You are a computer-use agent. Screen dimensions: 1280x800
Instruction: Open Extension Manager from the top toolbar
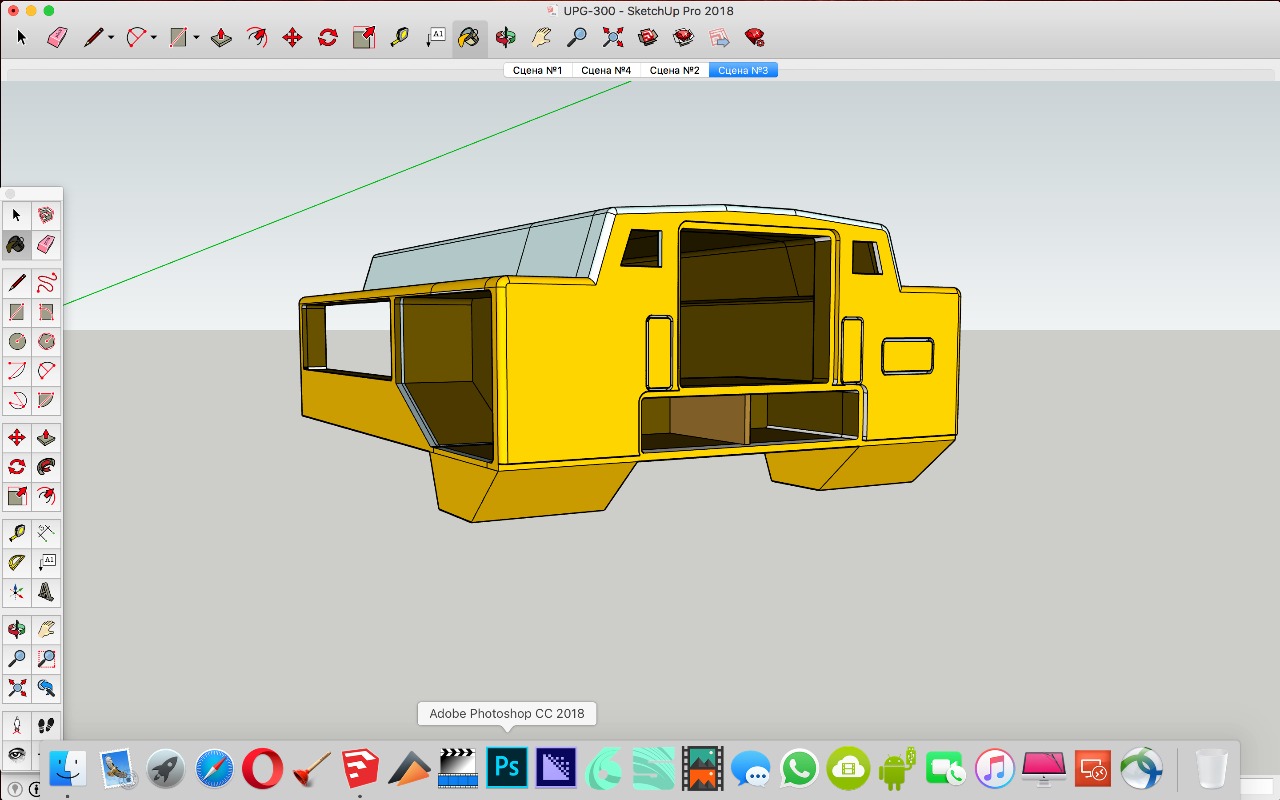point(755,38)
